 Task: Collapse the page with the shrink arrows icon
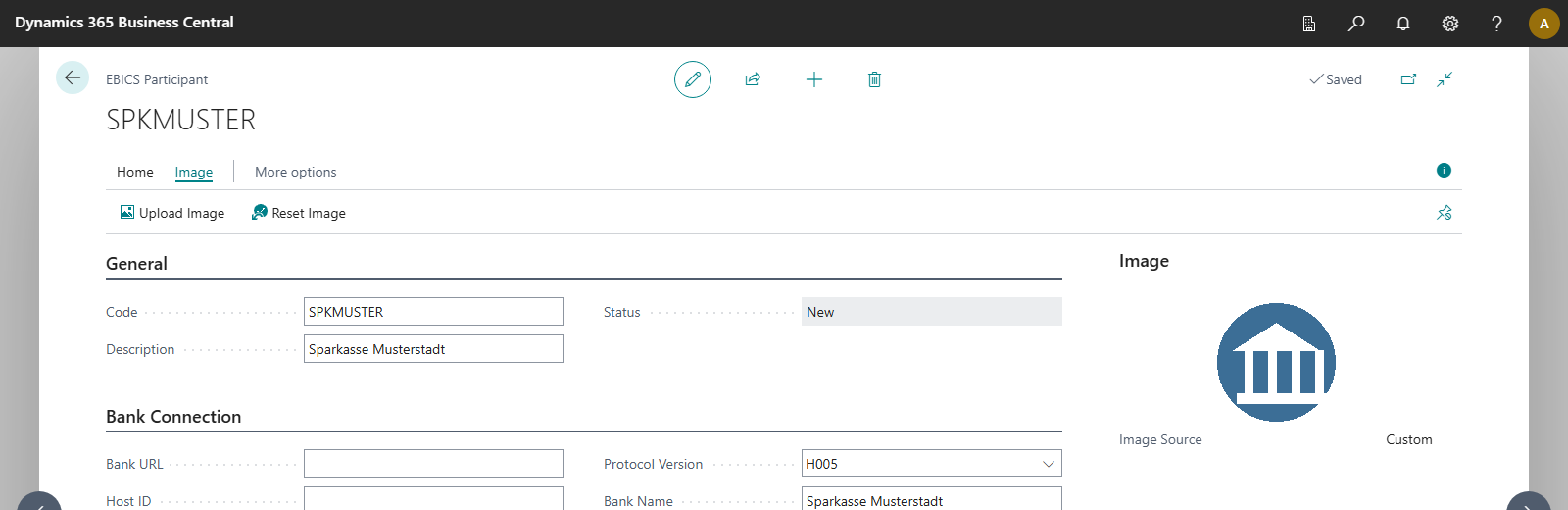[1445, 79]
